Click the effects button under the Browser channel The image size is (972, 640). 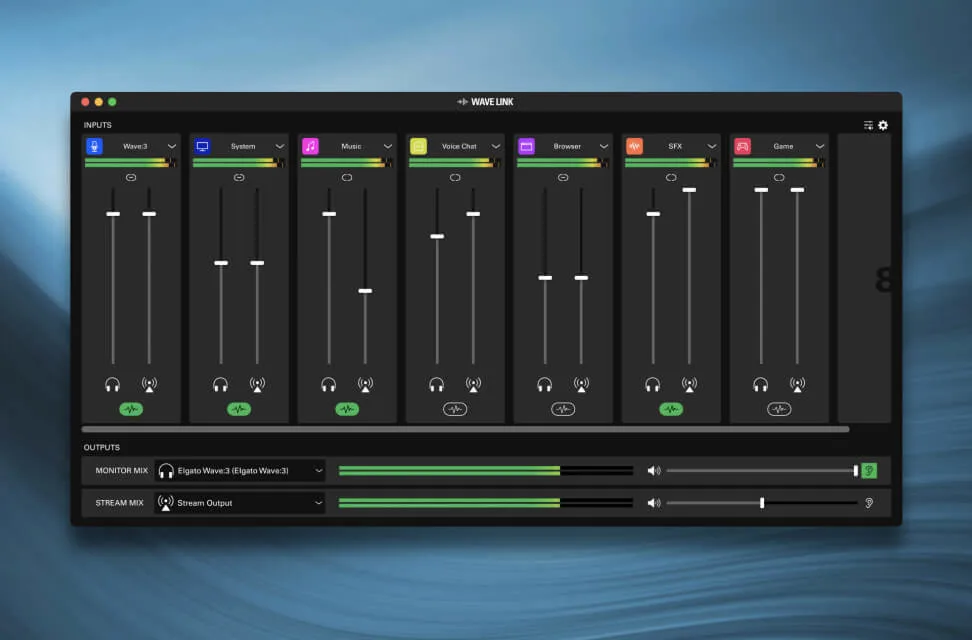tap(562, 408)
